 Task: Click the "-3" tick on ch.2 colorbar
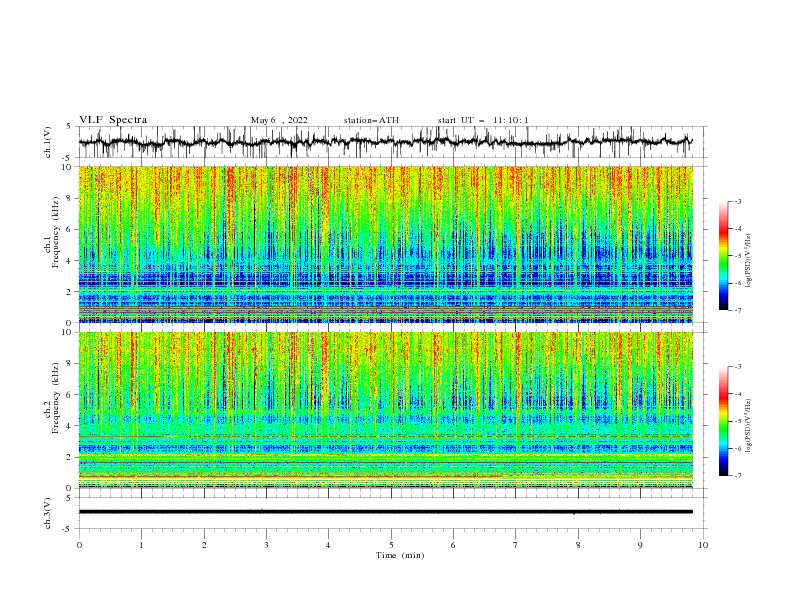[738, 367]
